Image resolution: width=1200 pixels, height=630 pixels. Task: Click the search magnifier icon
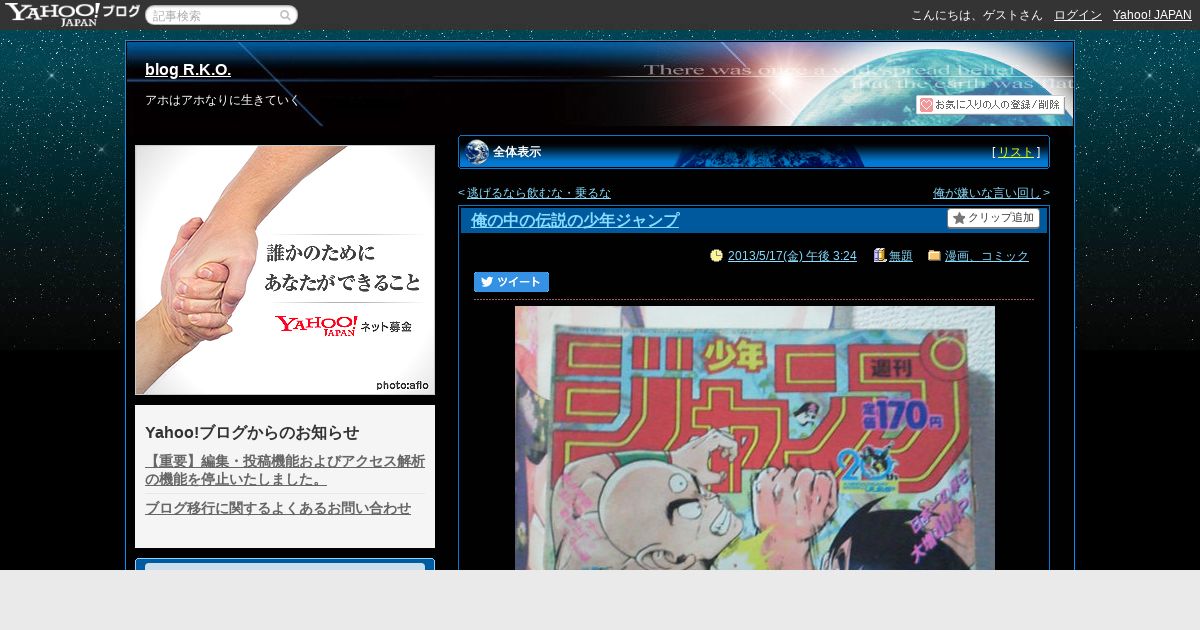pos(285,15)
